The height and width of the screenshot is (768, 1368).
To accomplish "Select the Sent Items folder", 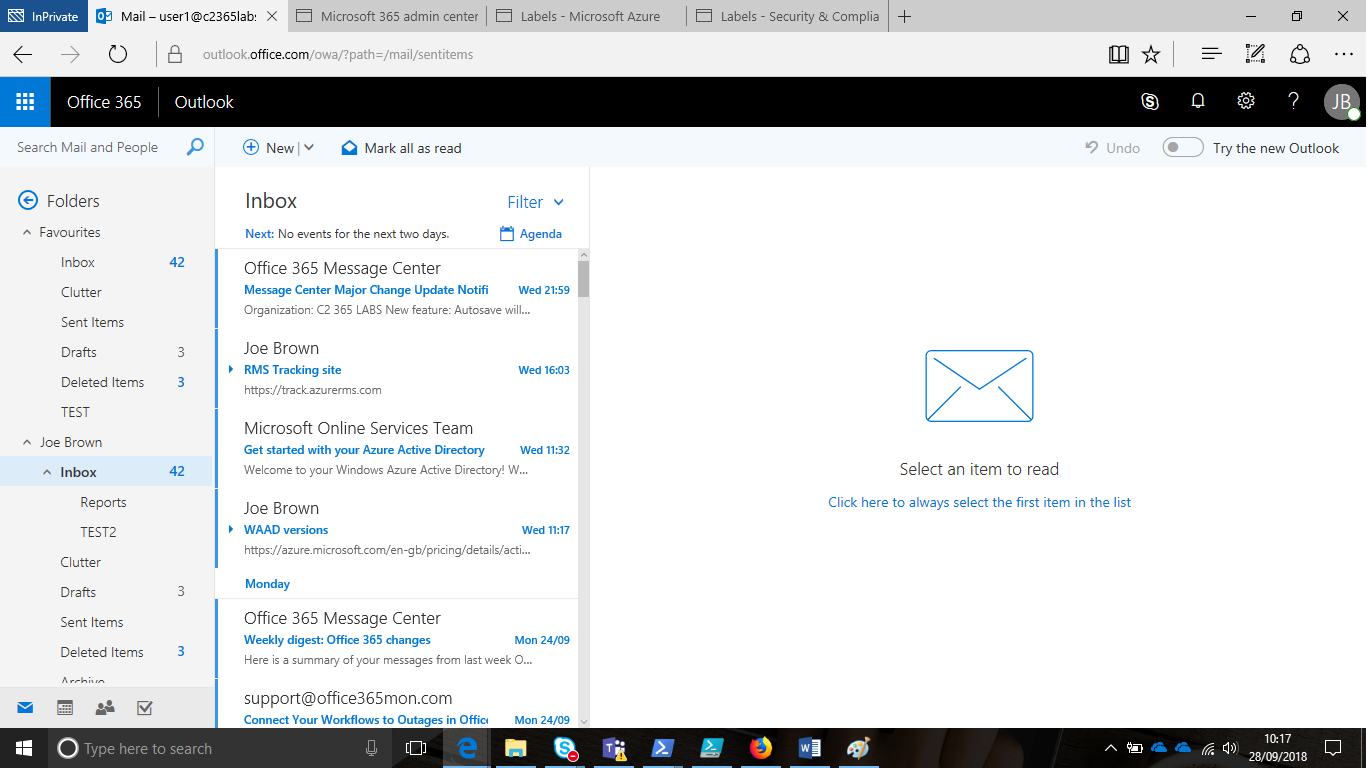I will point(92,322).
